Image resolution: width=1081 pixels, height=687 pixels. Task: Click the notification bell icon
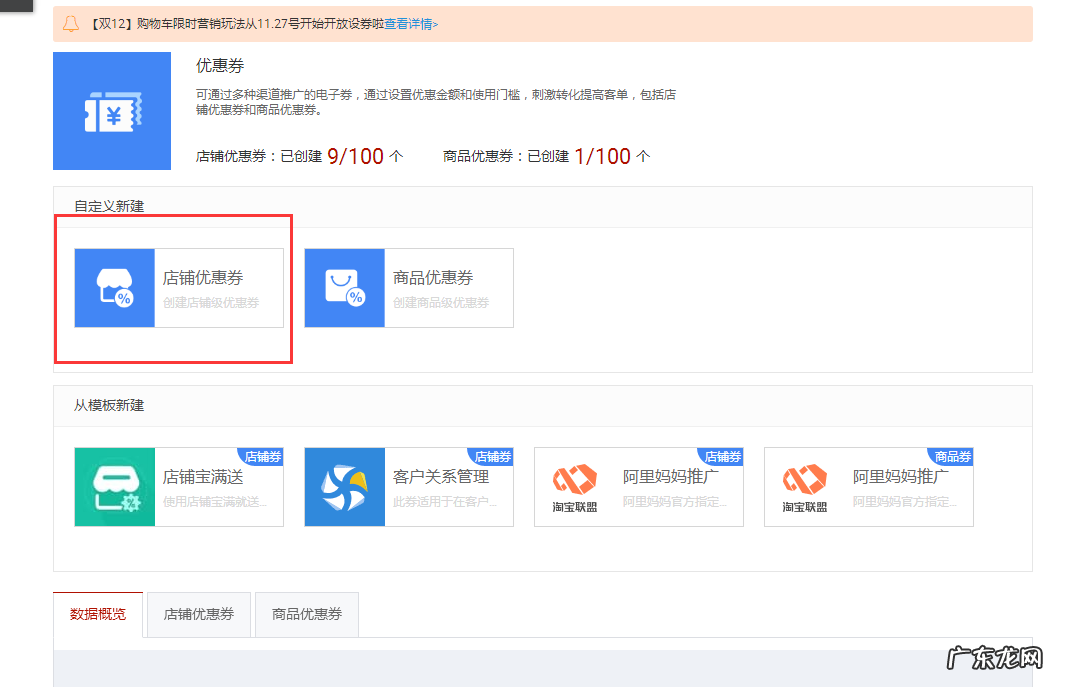[x=70, y=23]
